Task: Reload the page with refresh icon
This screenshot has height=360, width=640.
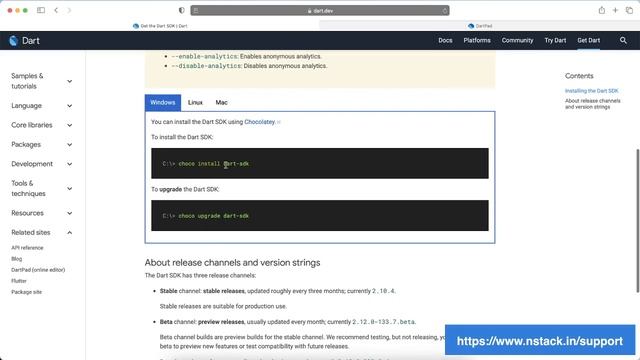Action: (x=444, y=11)
